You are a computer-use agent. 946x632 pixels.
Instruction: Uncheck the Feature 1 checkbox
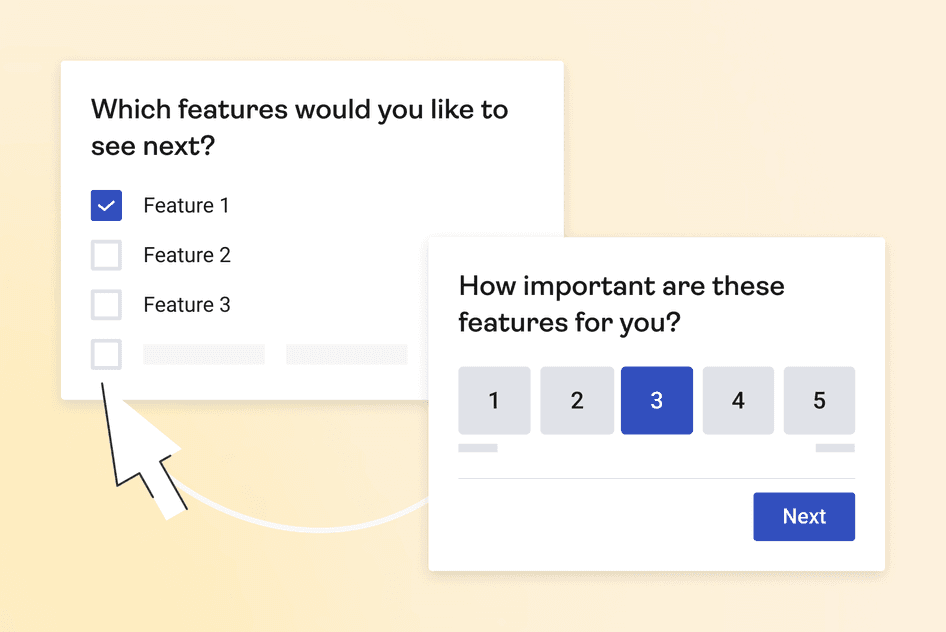click(x=106, y=205)
